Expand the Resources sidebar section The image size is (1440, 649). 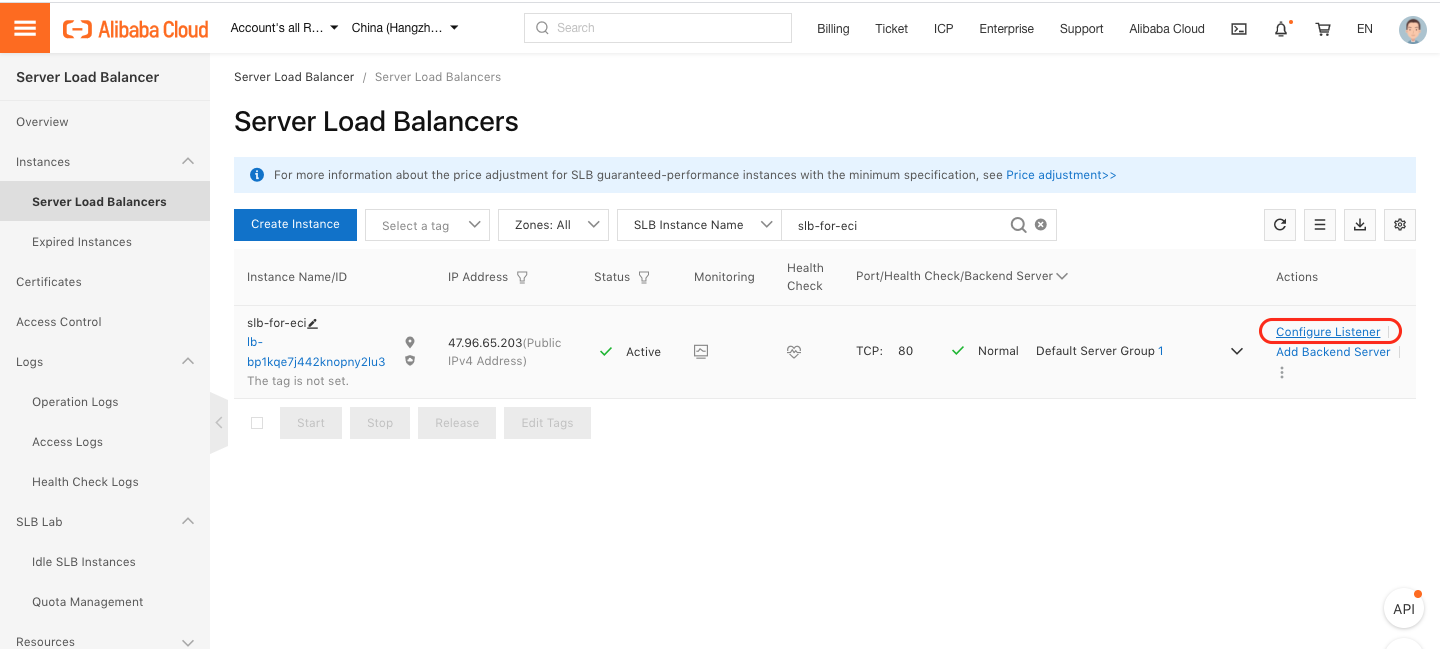[x=187, y=641]
